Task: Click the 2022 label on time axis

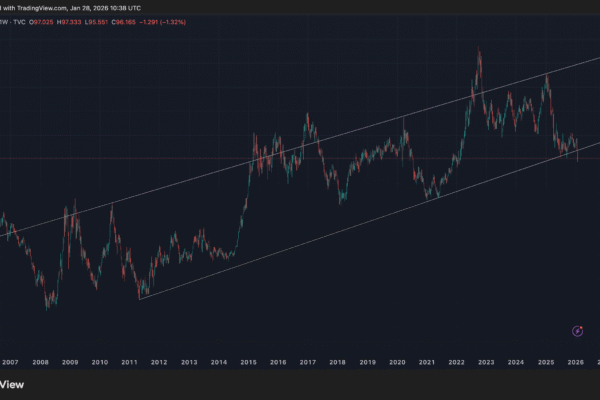Action: coord(456,361)
